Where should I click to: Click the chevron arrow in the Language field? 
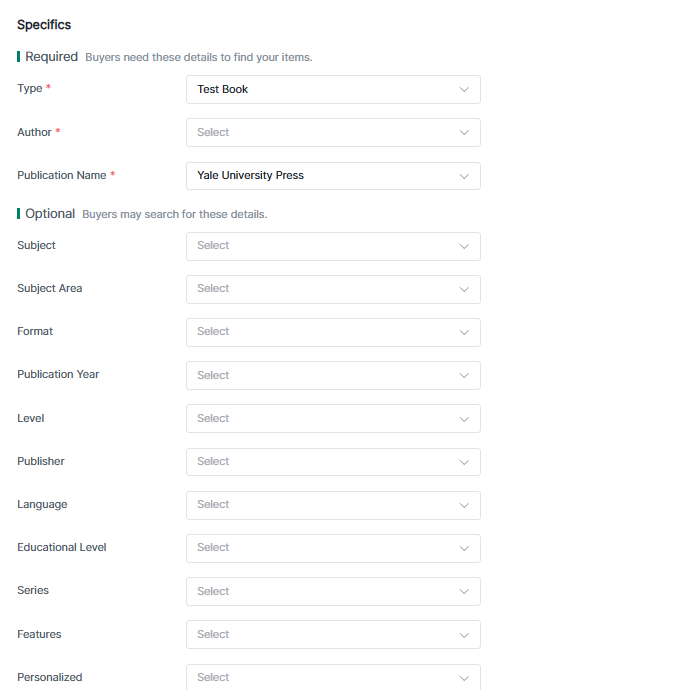coord(464,505)
